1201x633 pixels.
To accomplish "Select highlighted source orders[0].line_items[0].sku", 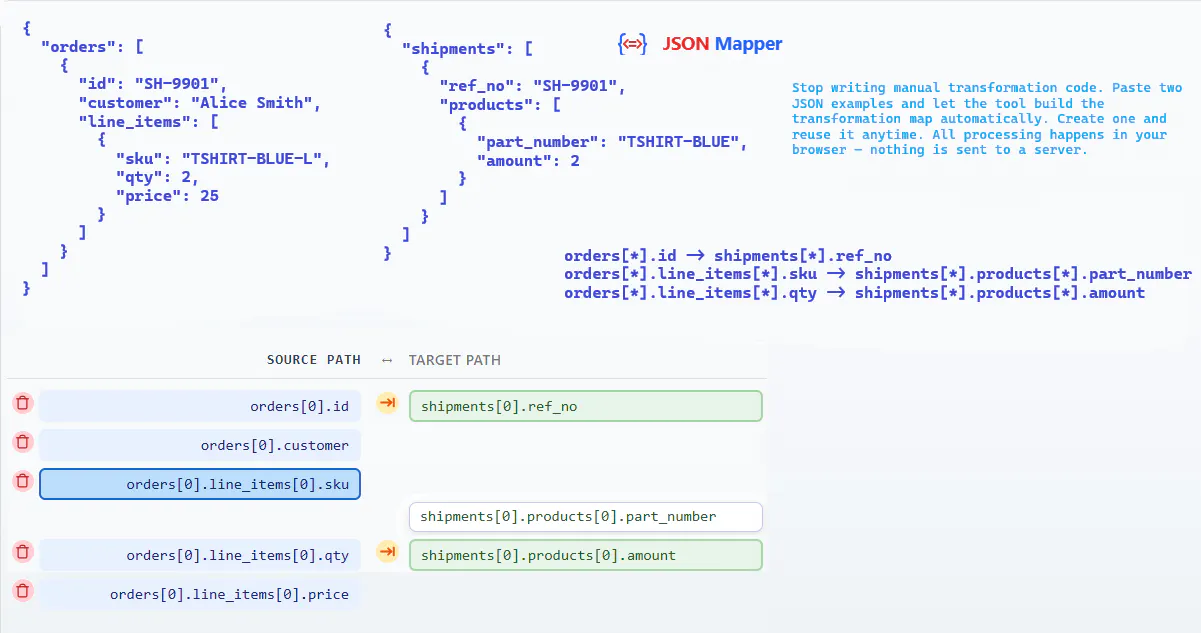I will pyautogui.click(x=200, y=484).
